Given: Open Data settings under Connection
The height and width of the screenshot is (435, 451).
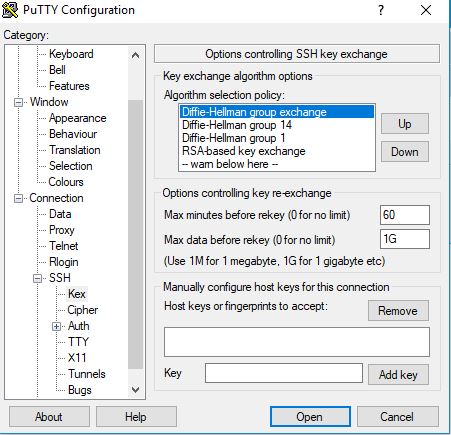Looking at the screenshot, I should (60, 214).
